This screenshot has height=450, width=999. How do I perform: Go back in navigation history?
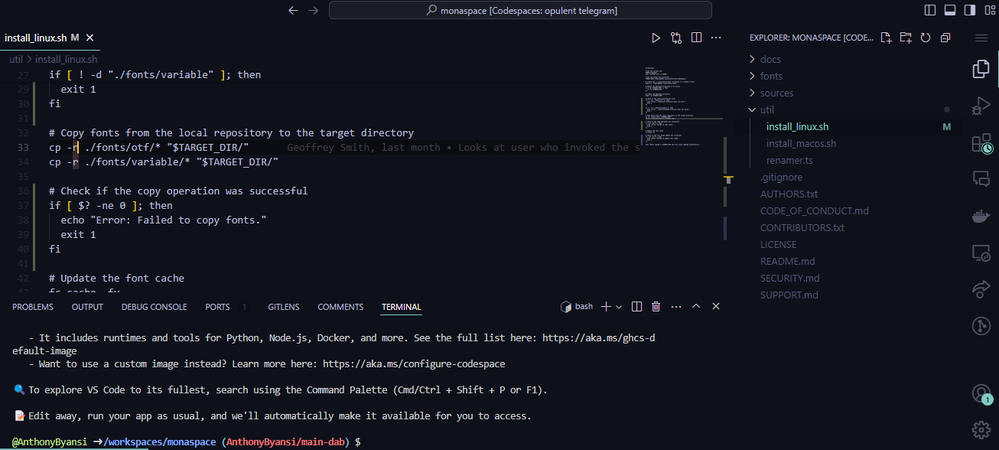293,10
